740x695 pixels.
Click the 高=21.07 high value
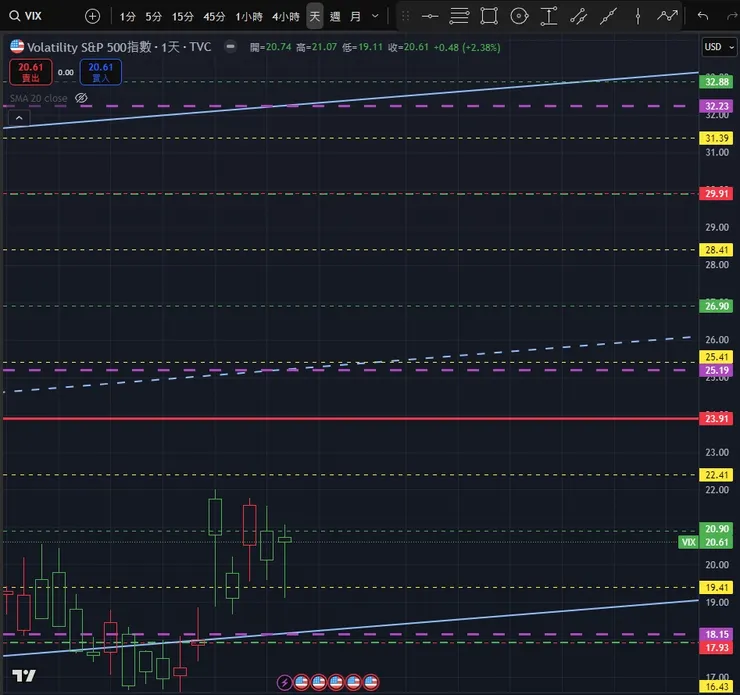click(x=317, y=47)
